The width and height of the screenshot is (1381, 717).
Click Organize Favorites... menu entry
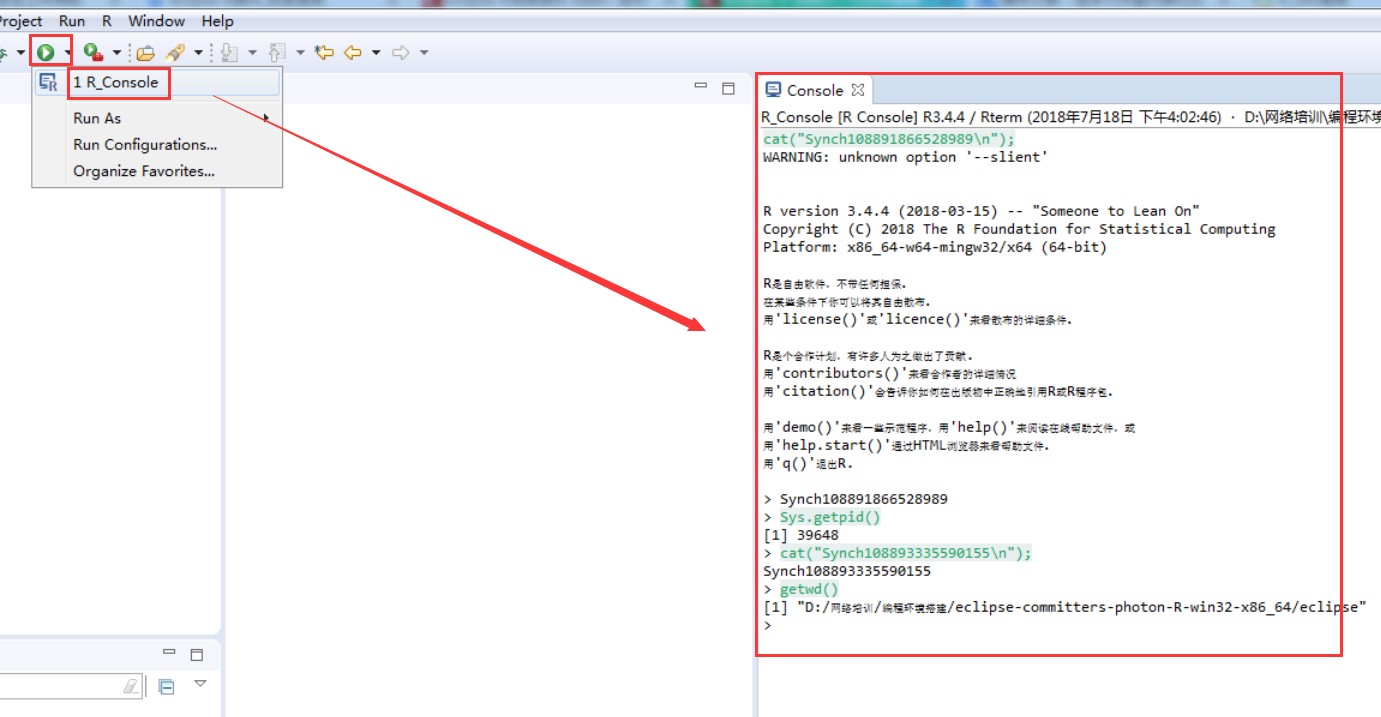[x=144, y=171]
